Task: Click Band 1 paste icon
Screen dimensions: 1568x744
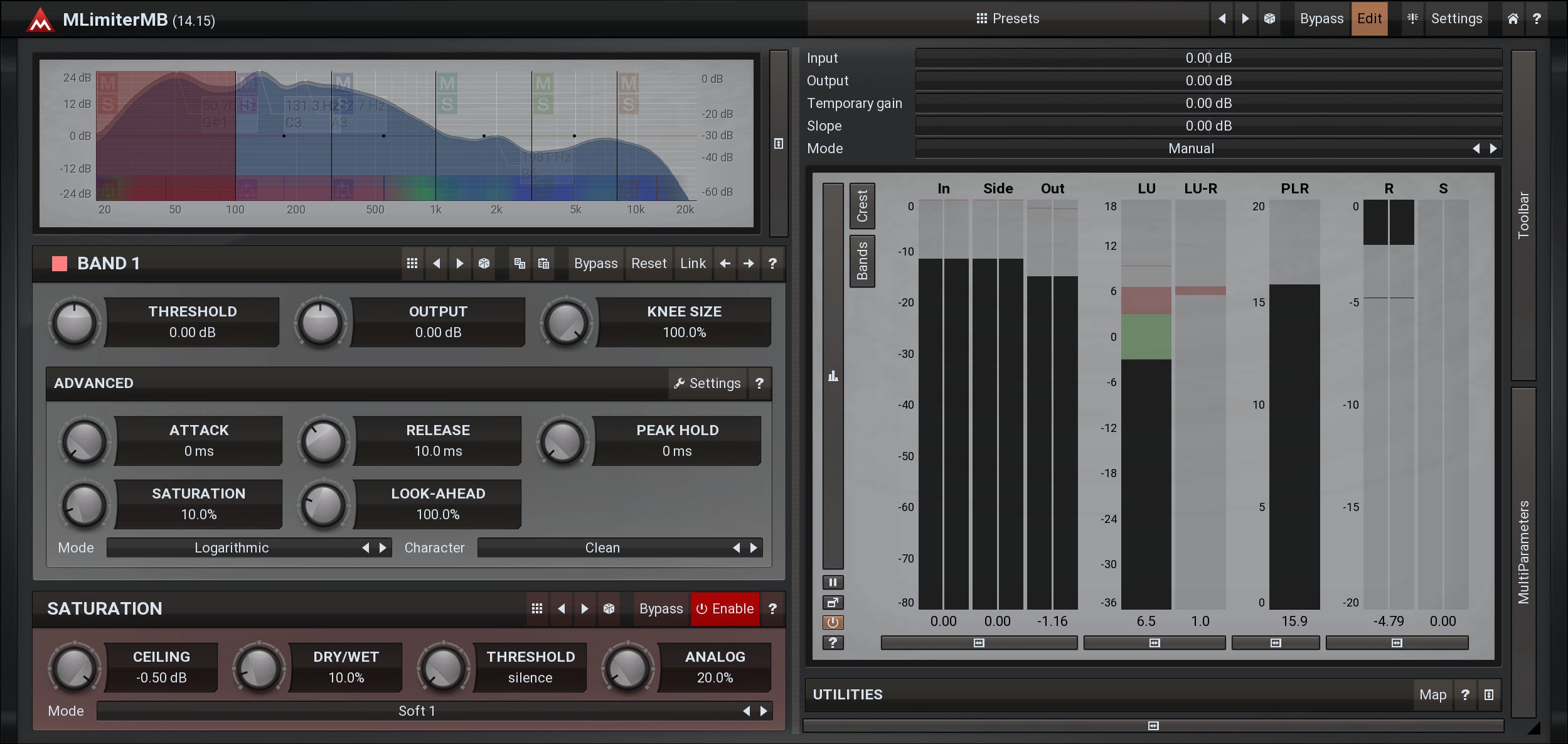Action: tap(543, 264)
